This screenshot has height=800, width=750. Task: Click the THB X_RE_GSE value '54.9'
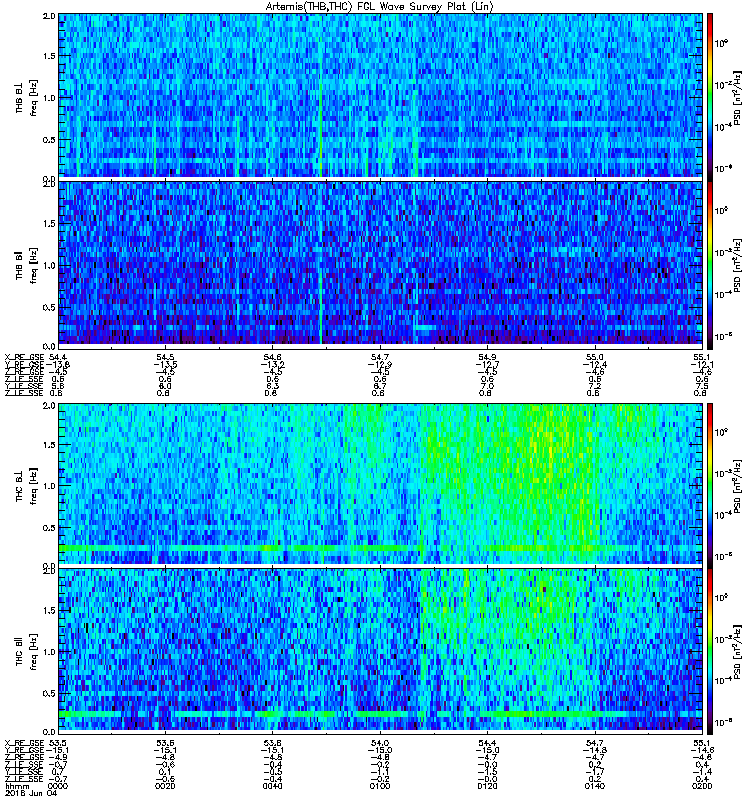click(x=487, y=357)
